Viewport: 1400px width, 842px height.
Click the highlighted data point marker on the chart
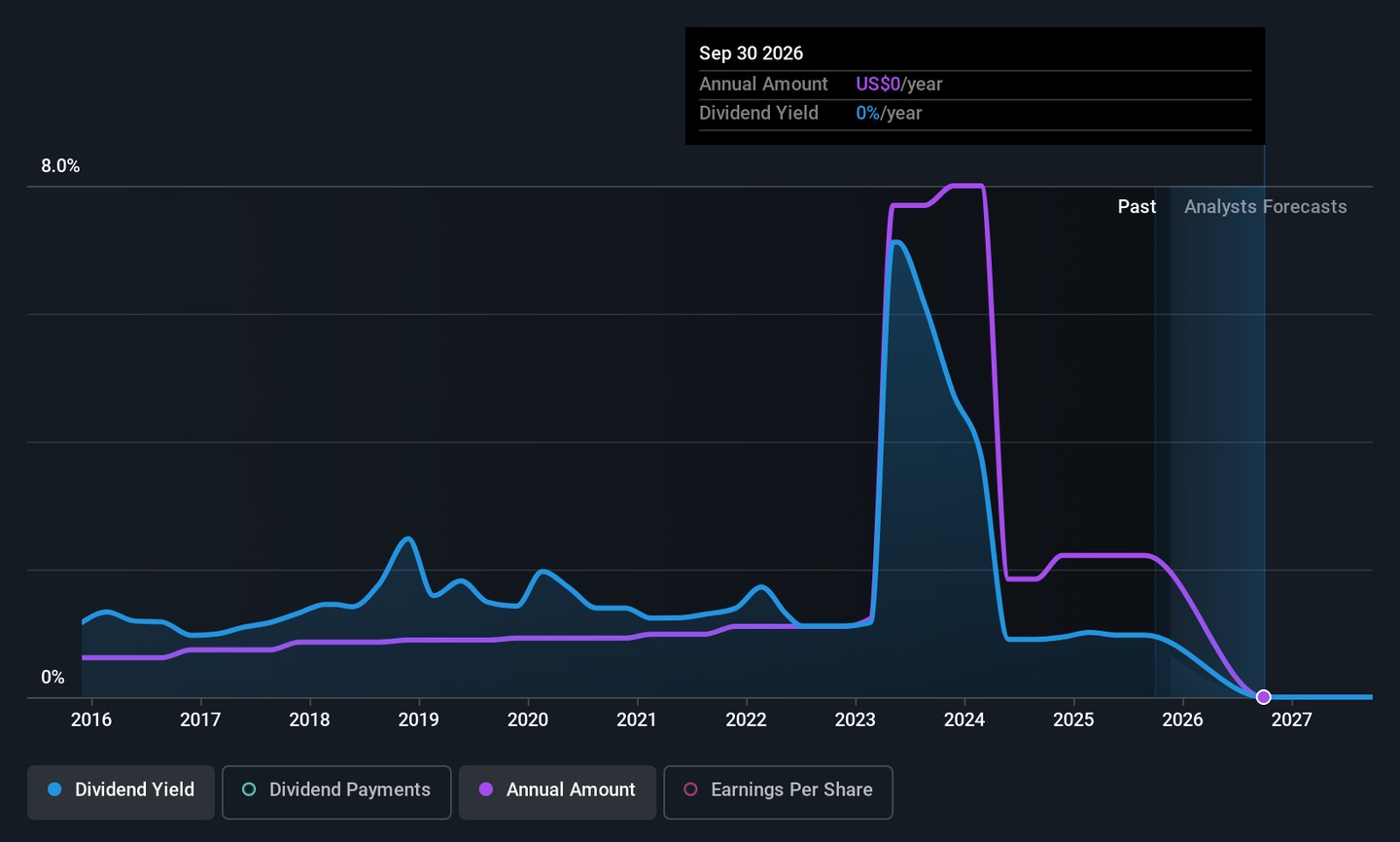(x=1263, y=697)
